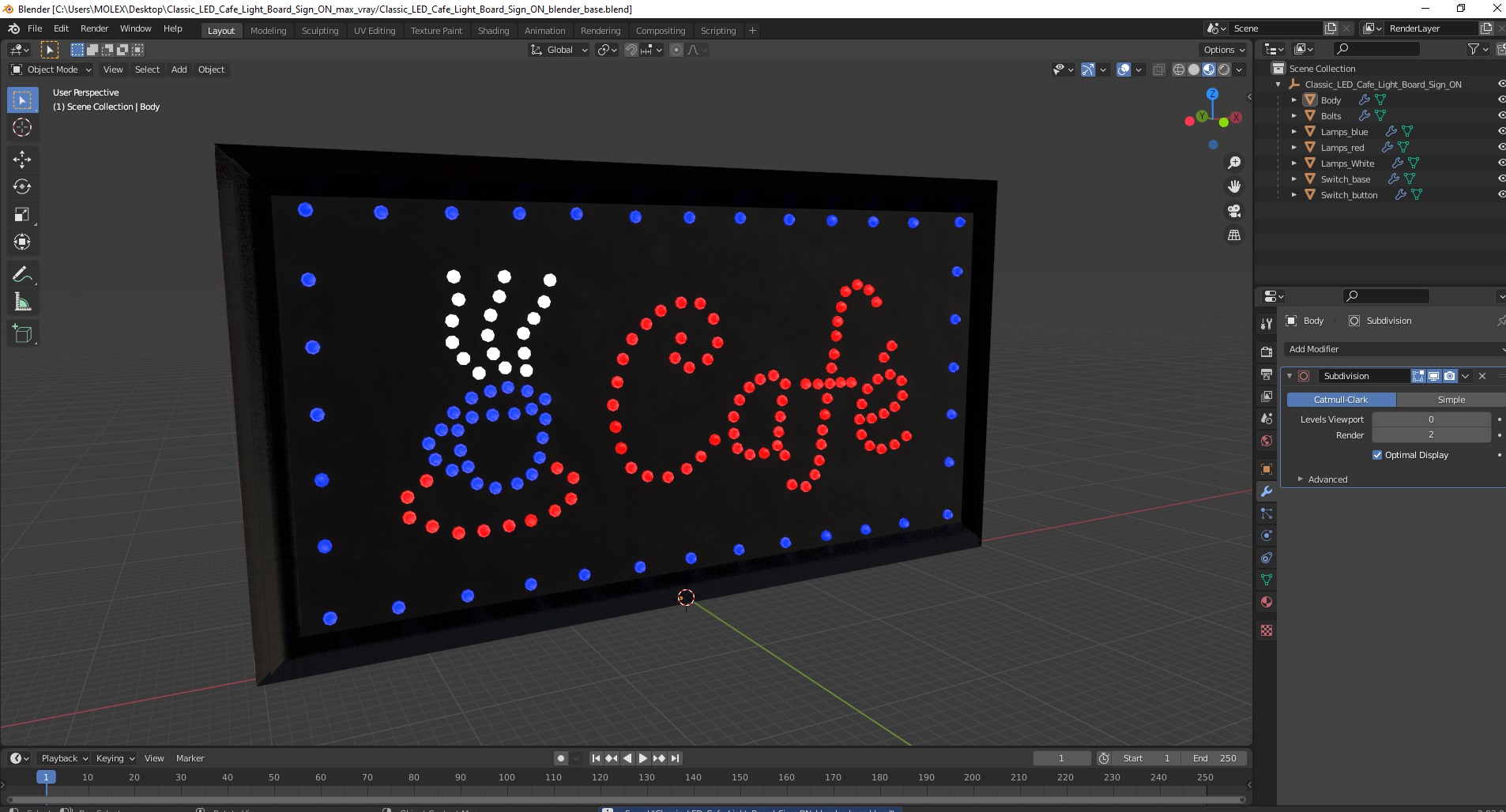Toggle the camera view icon

1233,211
